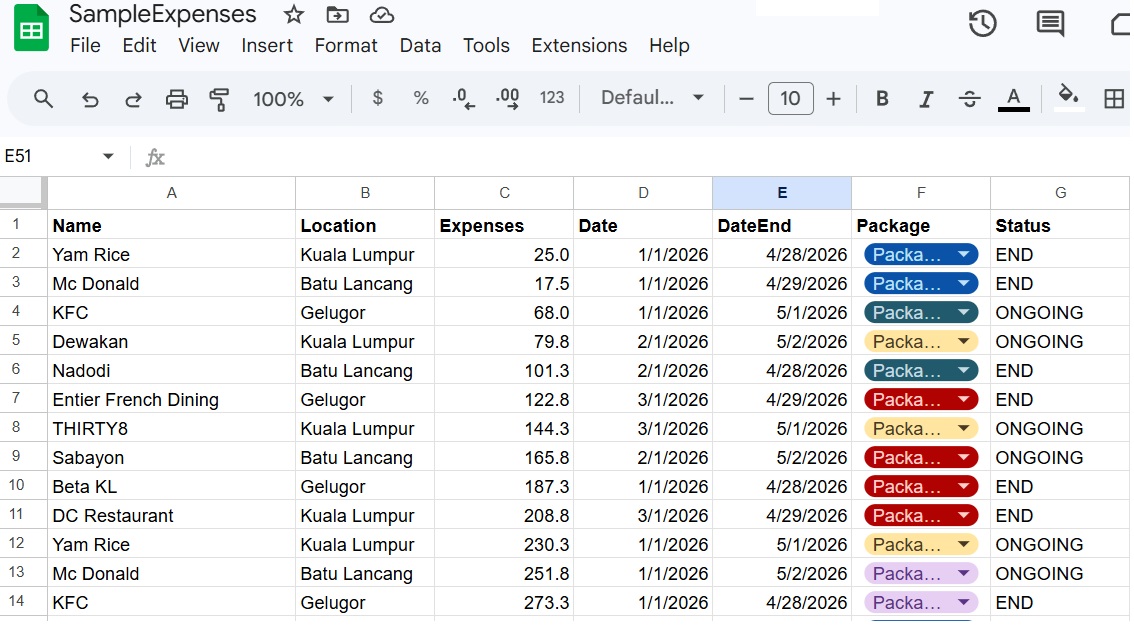
Task: Open version history clock icon
Action: 982,23
